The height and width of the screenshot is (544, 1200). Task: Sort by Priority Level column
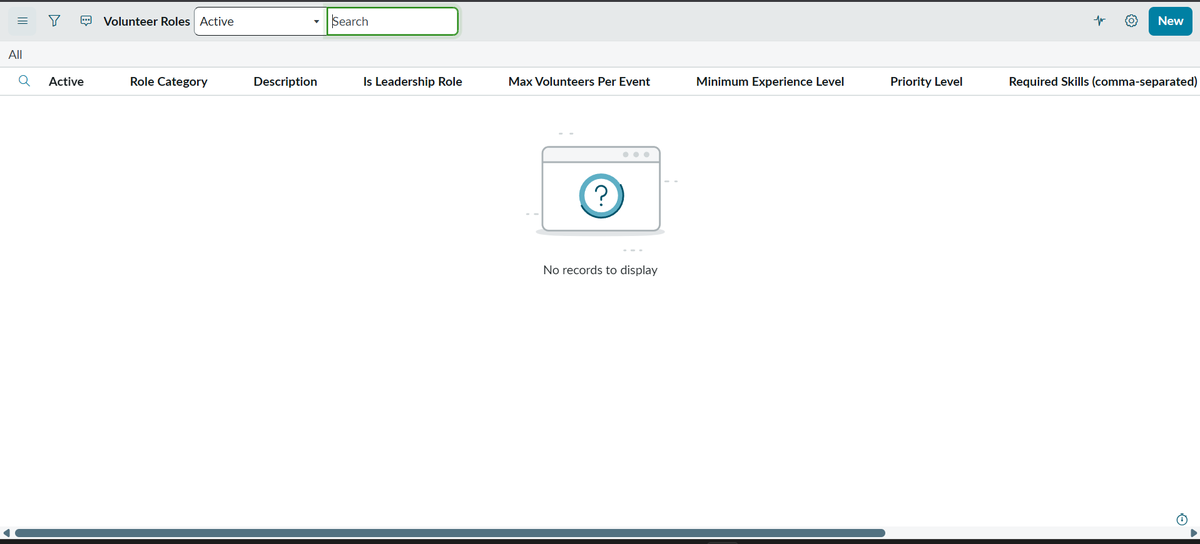(x=926, y=81)
